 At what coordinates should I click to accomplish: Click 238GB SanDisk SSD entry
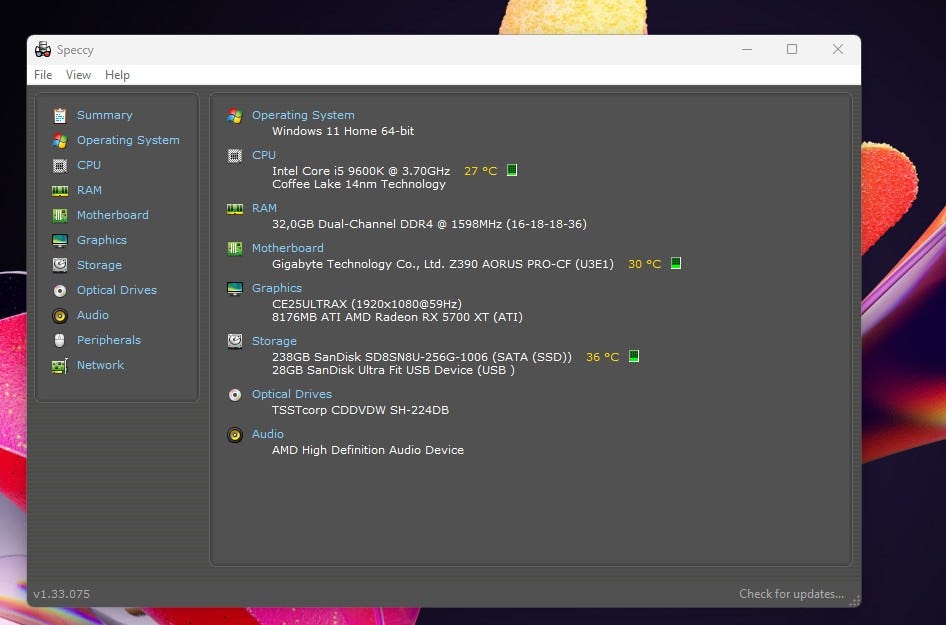(x=422, y=357)
